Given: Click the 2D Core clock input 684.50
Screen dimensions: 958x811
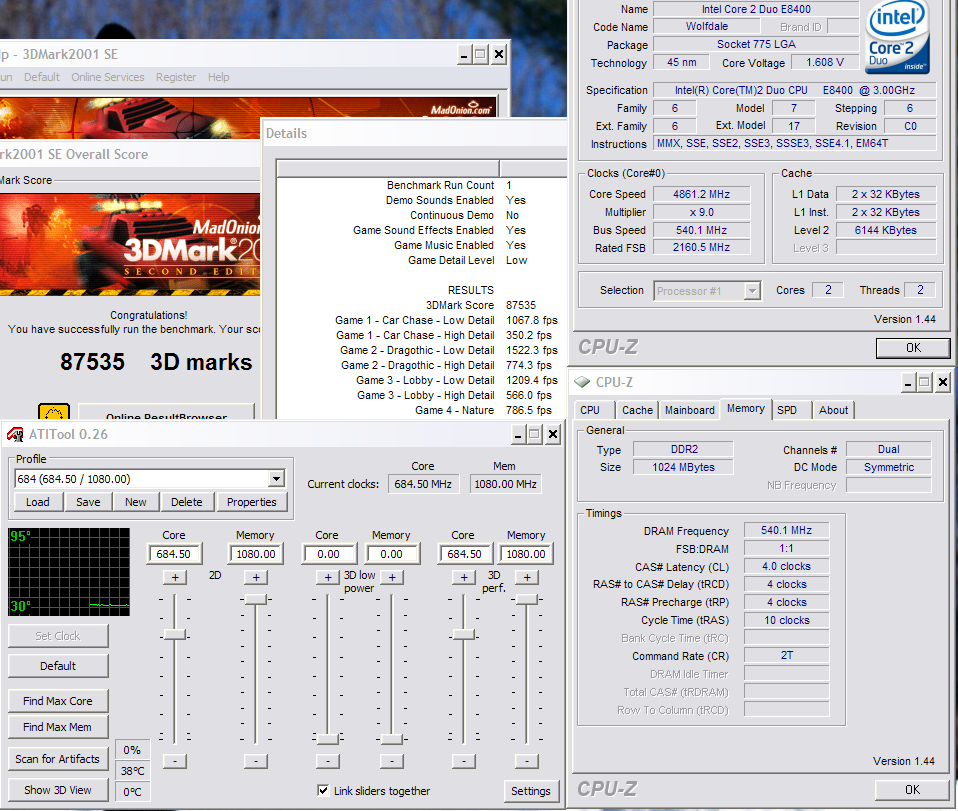Looking at the screenshot, I should pos(174,554).
